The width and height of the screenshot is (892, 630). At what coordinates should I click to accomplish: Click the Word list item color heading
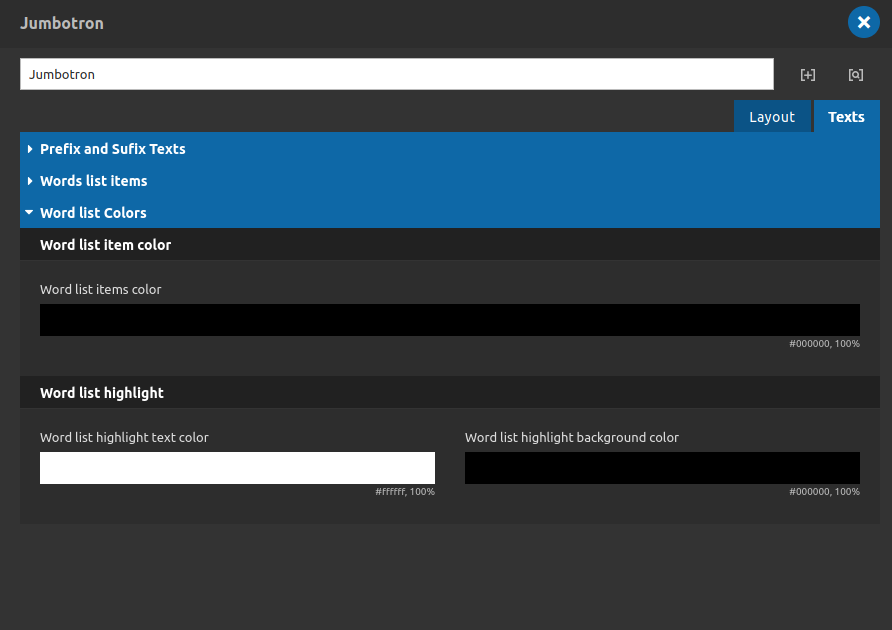tap(105, 245)
